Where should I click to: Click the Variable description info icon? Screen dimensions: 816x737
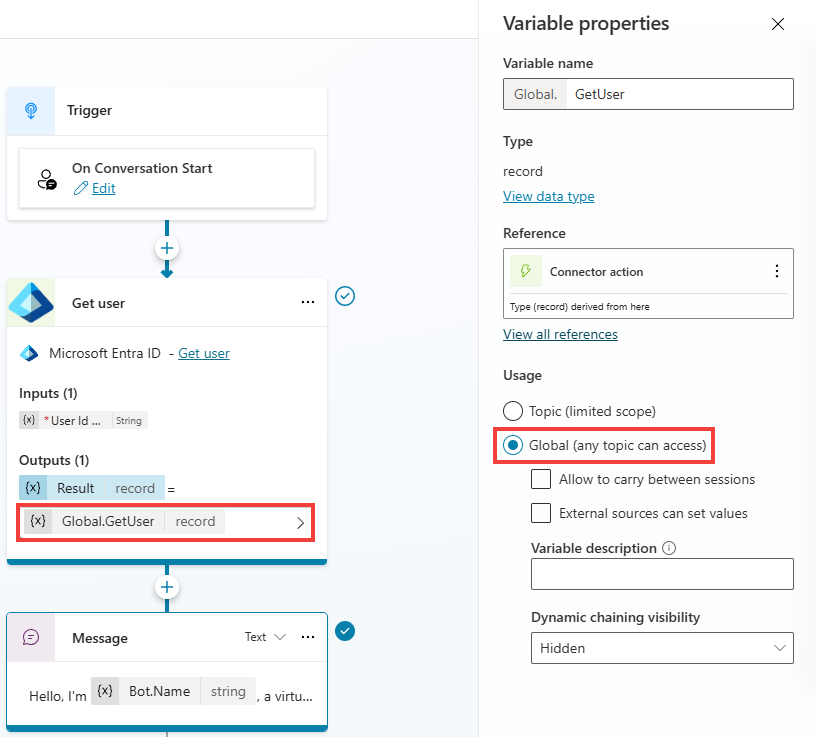coord(669,548)
